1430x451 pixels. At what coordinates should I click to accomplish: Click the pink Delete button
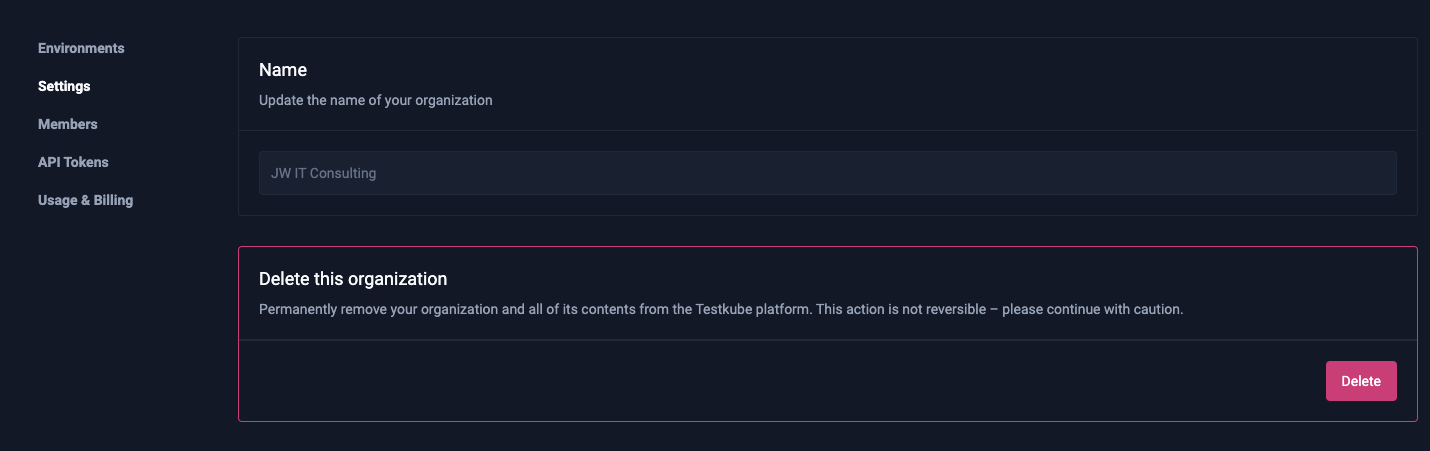point(1361,381)
